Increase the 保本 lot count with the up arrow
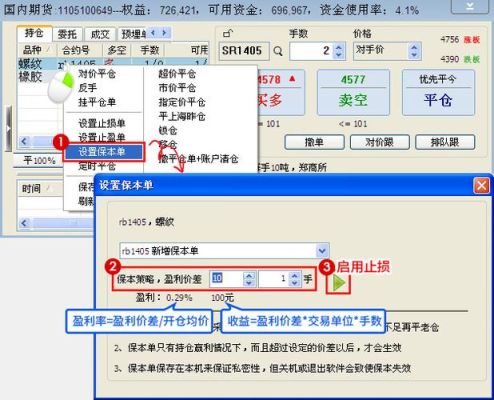Viewport: 494px width, 400px height. click(294, 275)
